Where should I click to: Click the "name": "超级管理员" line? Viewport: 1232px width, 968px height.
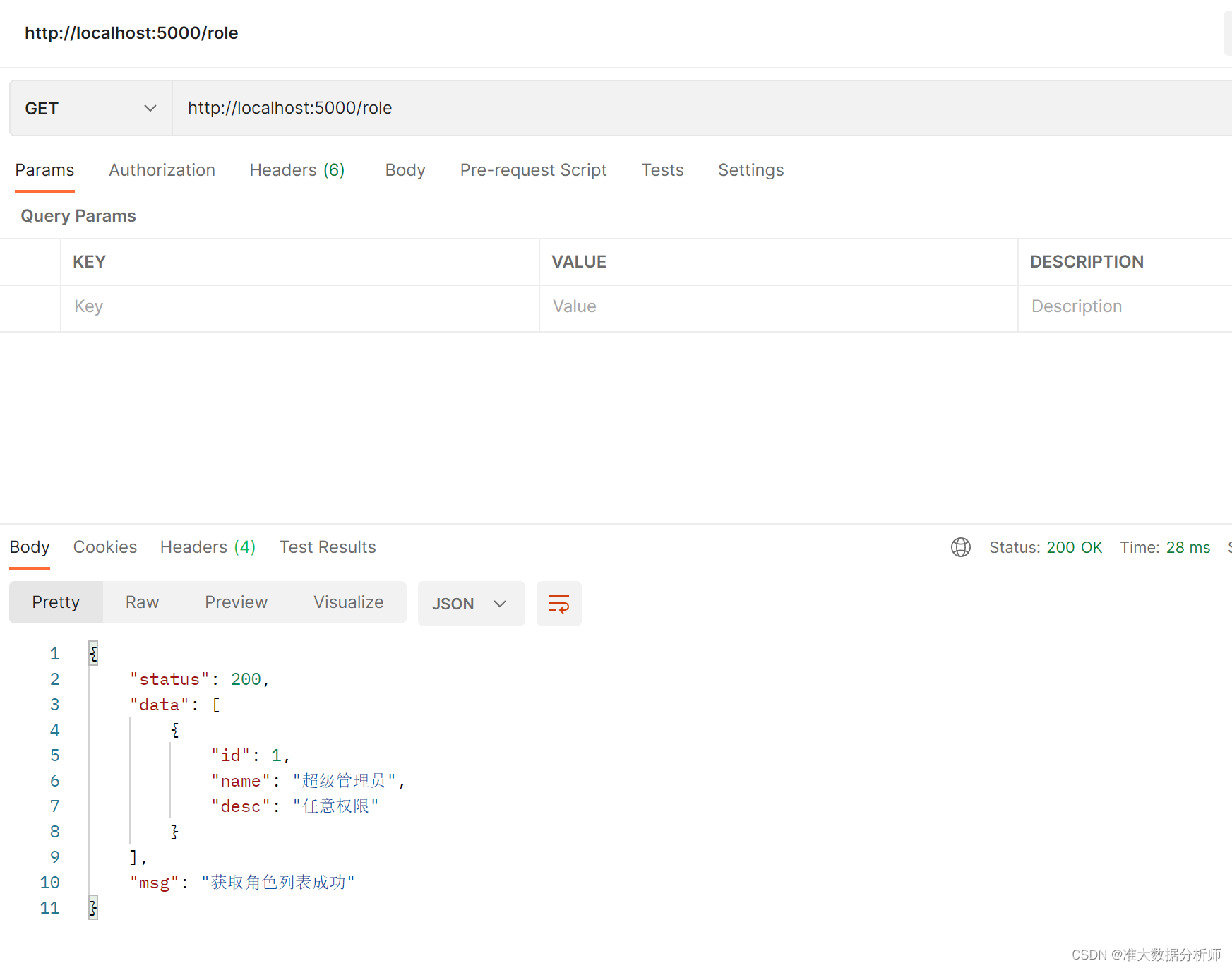point(308,781)
